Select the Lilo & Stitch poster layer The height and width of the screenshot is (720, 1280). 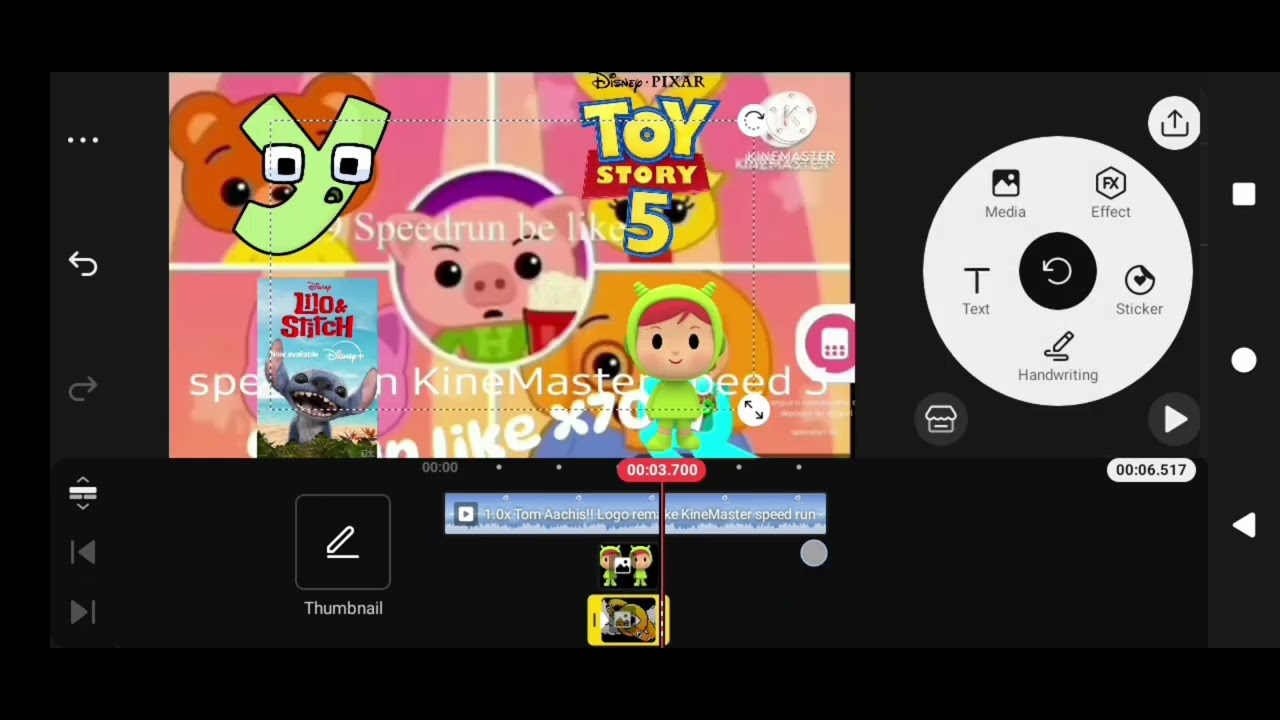[x=318, y=368]
